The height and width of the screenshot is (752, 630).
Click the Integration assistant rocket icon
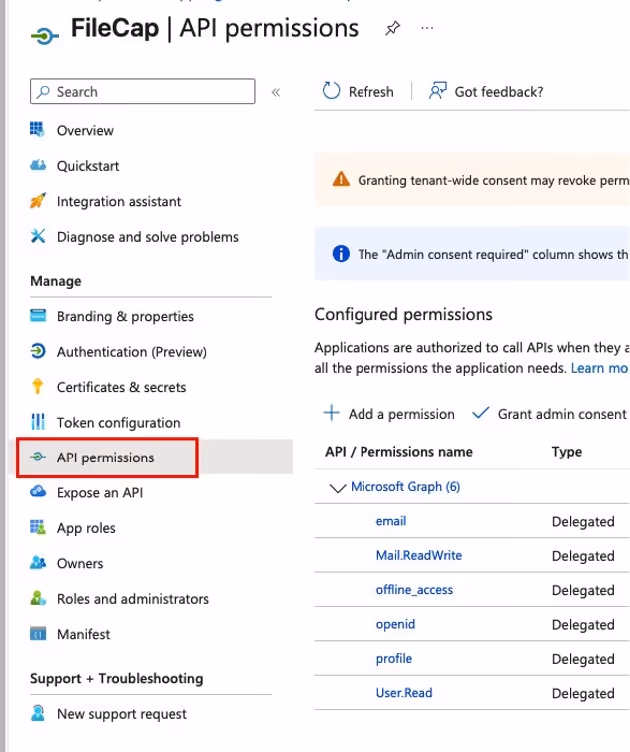38,201
